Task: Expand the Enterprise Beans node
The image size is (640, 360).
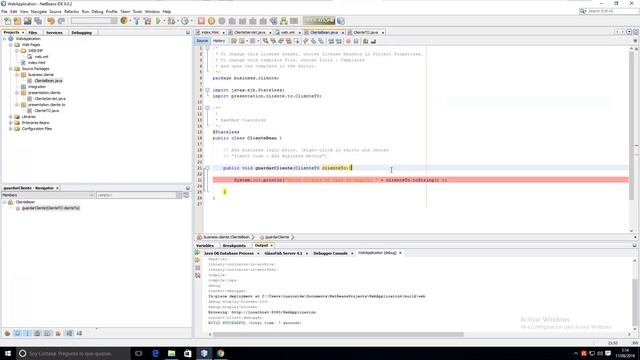Action: point(11,123)
